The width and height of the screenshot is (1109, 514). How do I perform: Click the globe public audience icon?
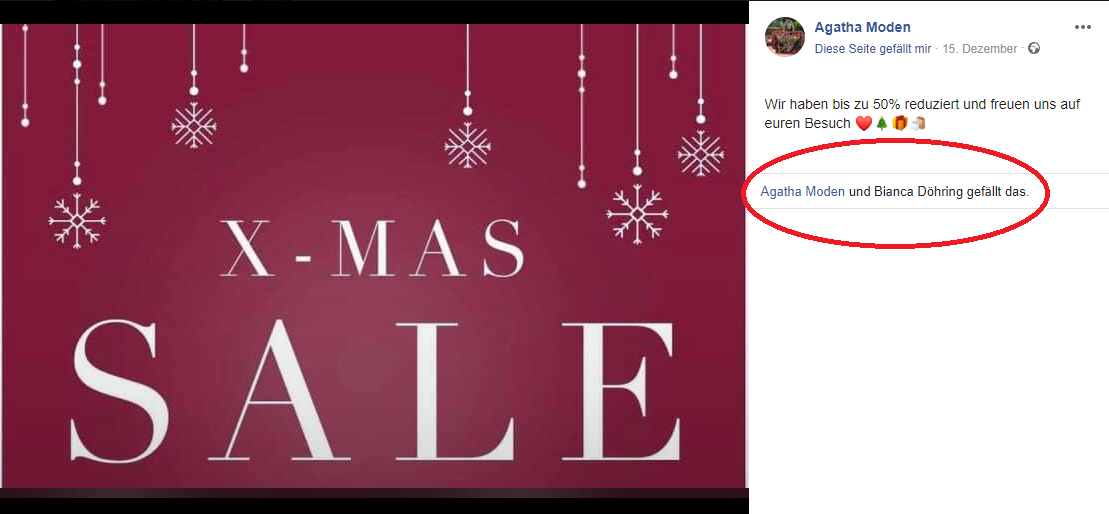(x=1035, y=49)
